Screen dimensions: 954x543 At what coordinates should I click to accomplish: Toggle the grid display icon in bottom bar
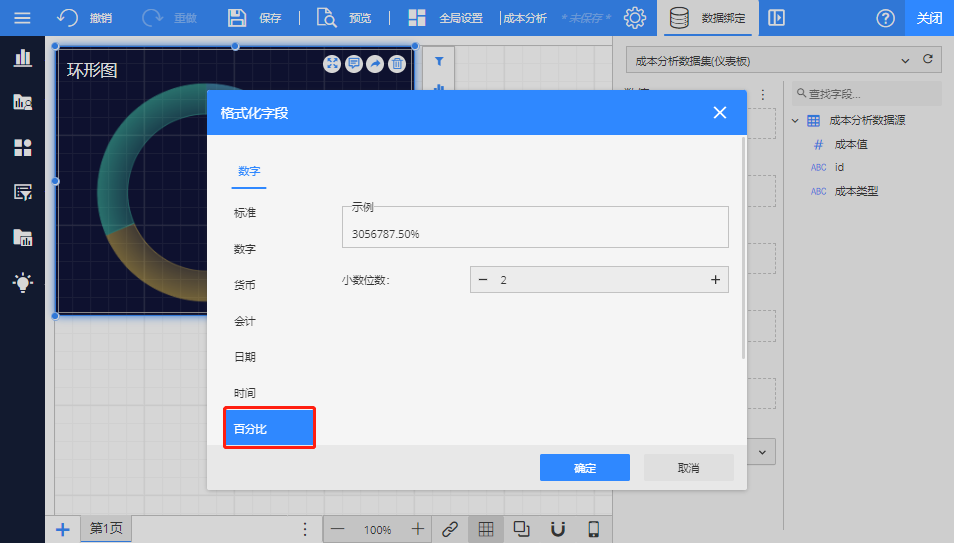tap(485, 529)
